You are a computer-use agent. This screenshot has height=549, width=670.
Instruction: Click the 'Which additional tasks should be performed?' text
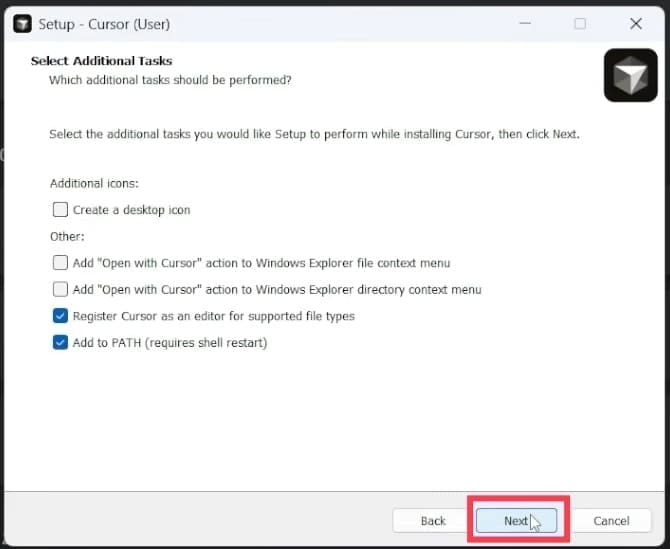(170, 80)
